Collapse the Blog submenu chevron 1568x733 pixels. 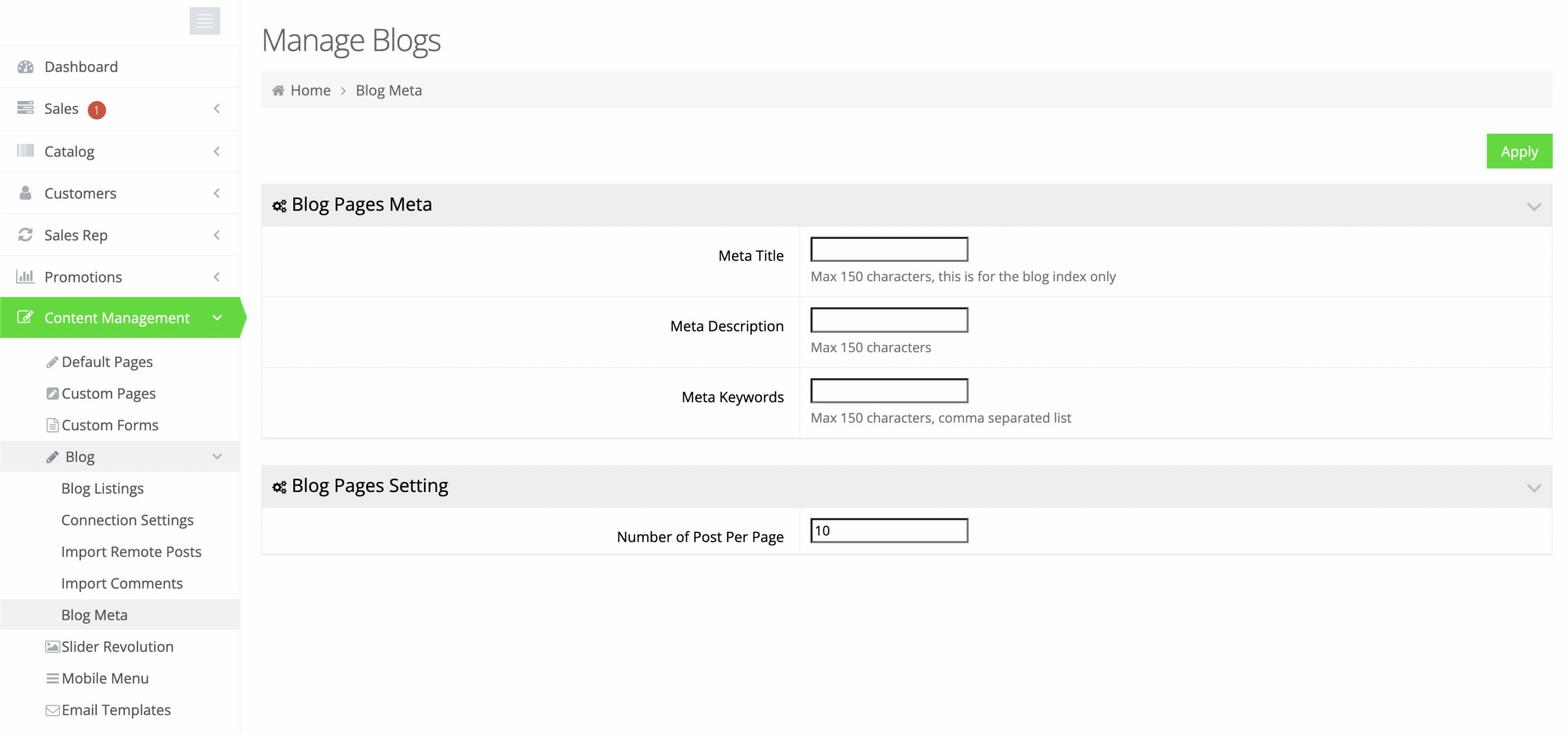[x=217, y=457]
